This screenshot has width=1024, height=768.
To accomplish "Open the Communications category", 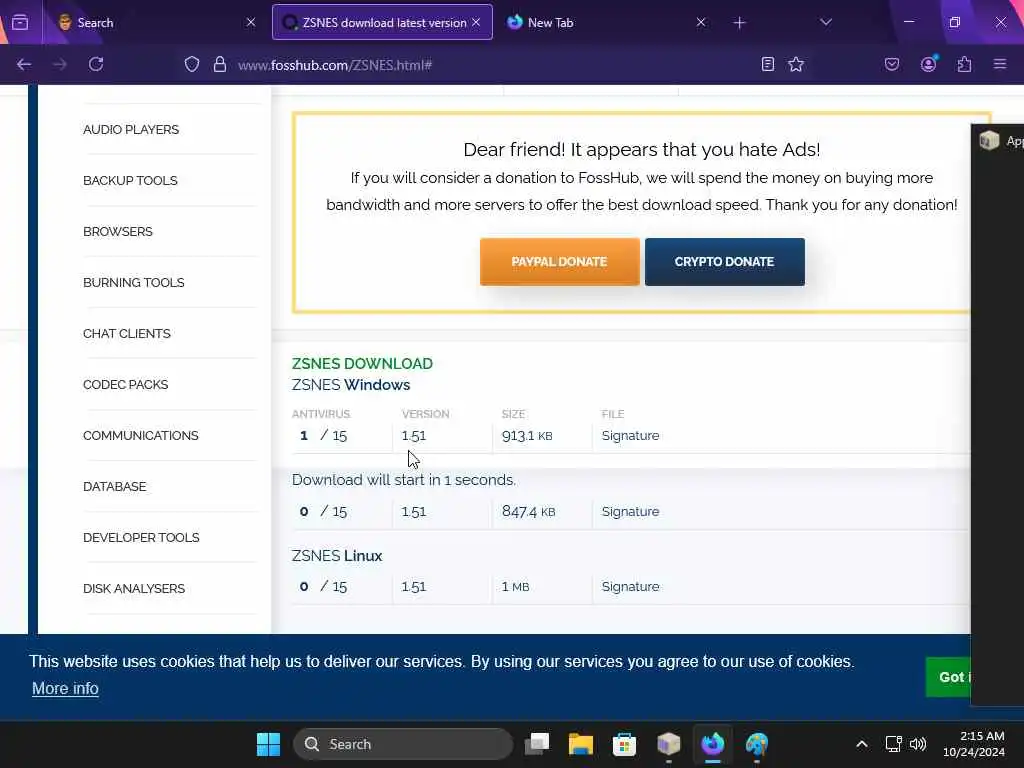I will (x=140, y=436).
